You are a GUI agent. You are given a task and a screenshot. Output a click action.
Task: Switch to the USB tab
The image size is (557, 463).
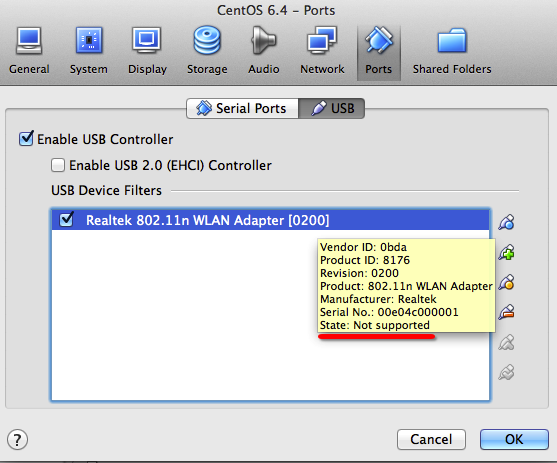pos(332,108)
